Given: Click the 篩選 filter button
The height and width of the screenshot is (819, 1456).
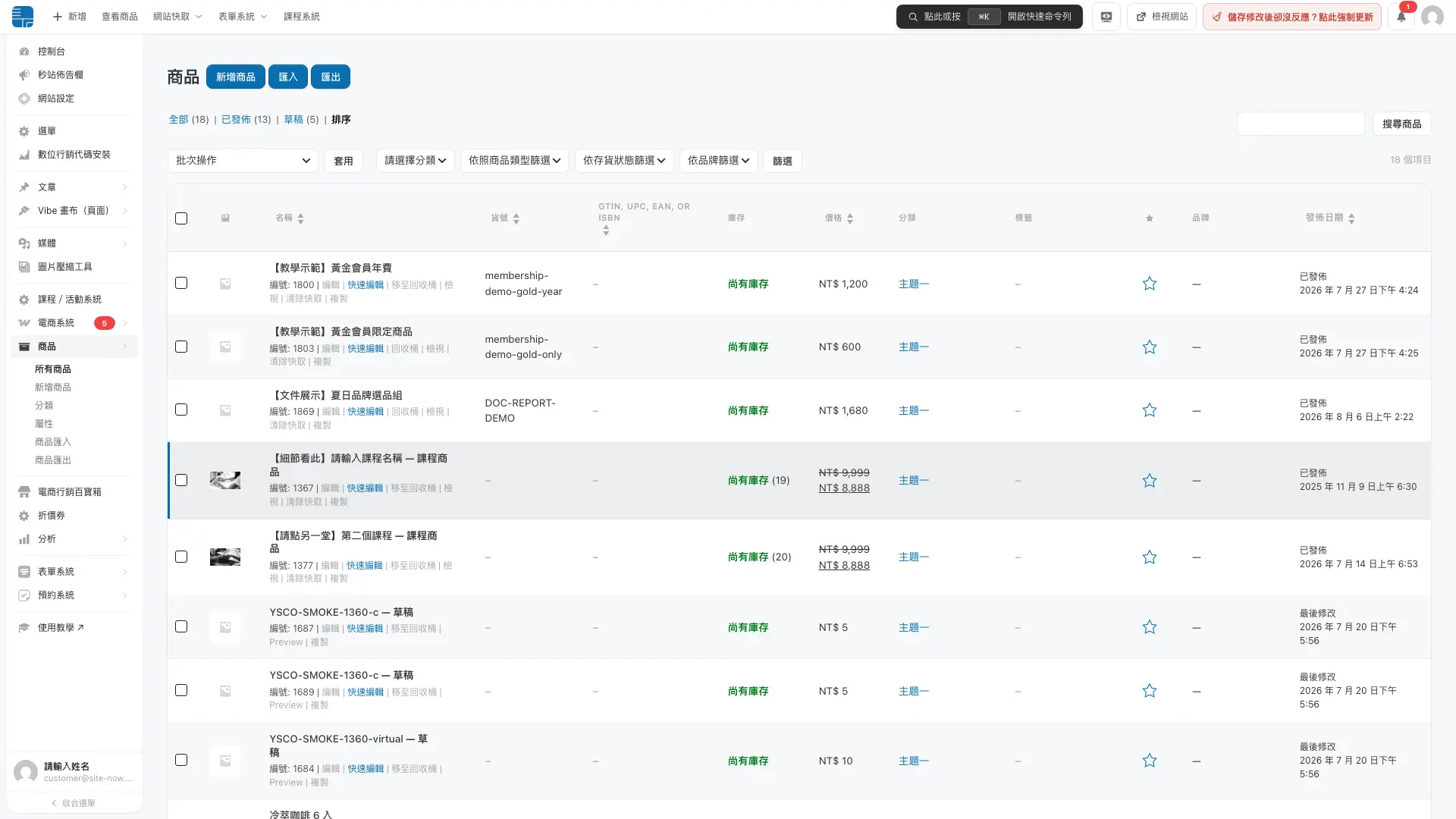Looking at the screenshot, I should [783, 161].
